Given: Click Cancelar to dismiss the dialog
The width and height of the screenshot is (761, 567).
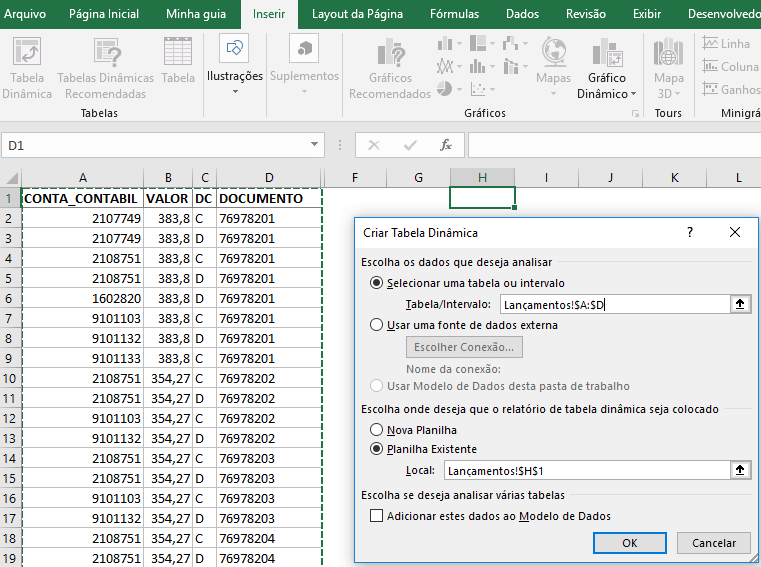Looking at the screenshot, I should [713, 543].
